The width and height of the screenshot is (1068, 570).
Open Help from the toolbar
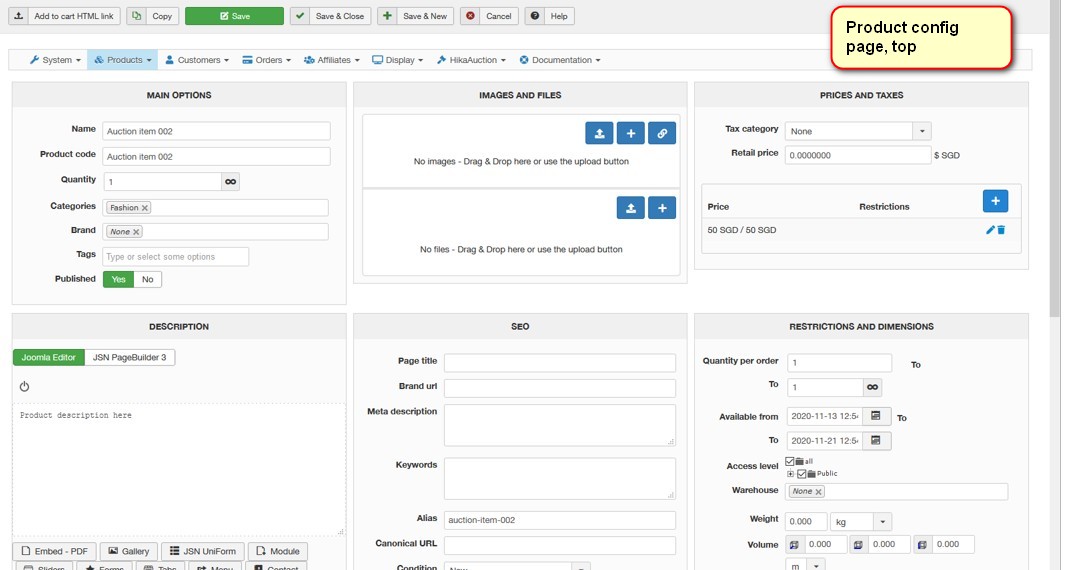(550, 16)
